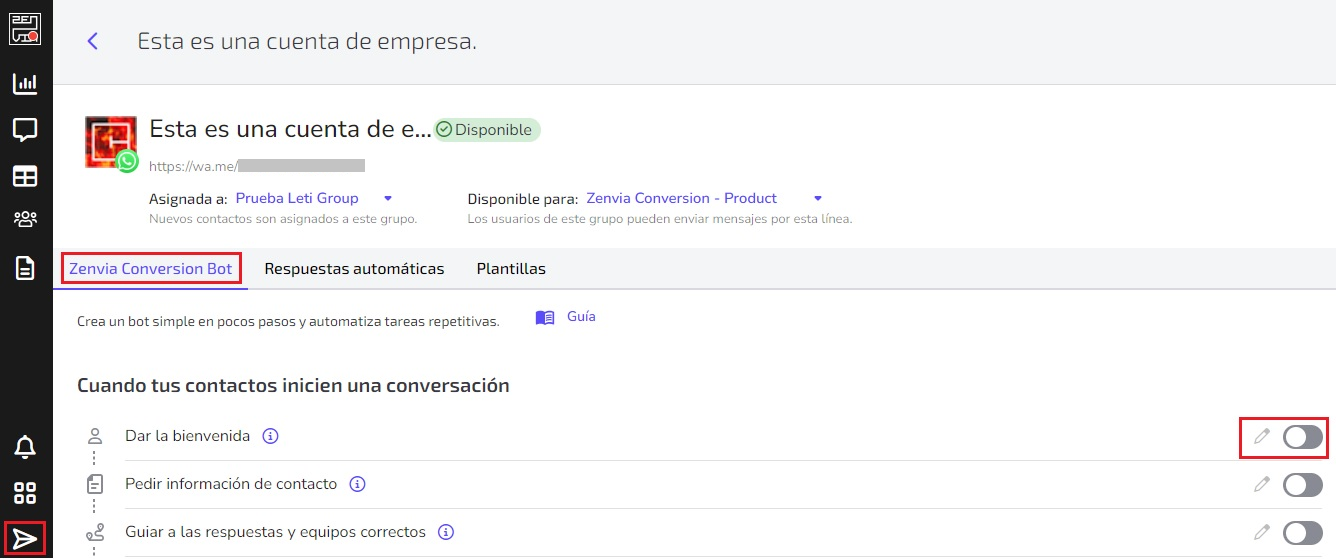Open the Zenvia logo home icon
This screenshot has width=1336, height=559.
pyautogui.click(x=25, y=28)
